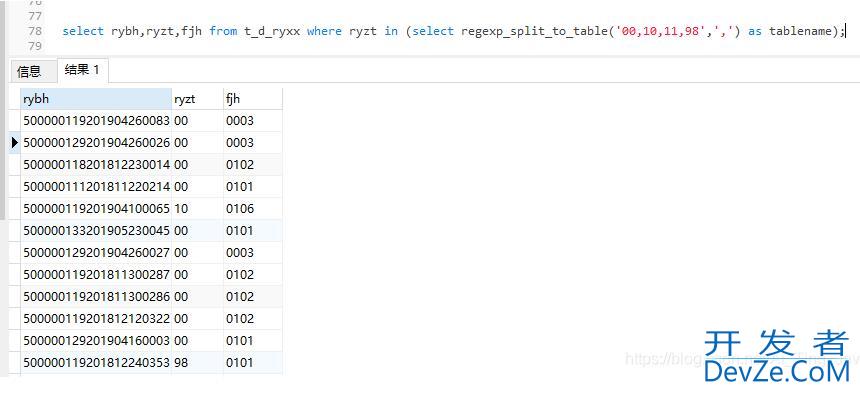Click the fjh column header
860x393 pixels.
pos(253,99)
